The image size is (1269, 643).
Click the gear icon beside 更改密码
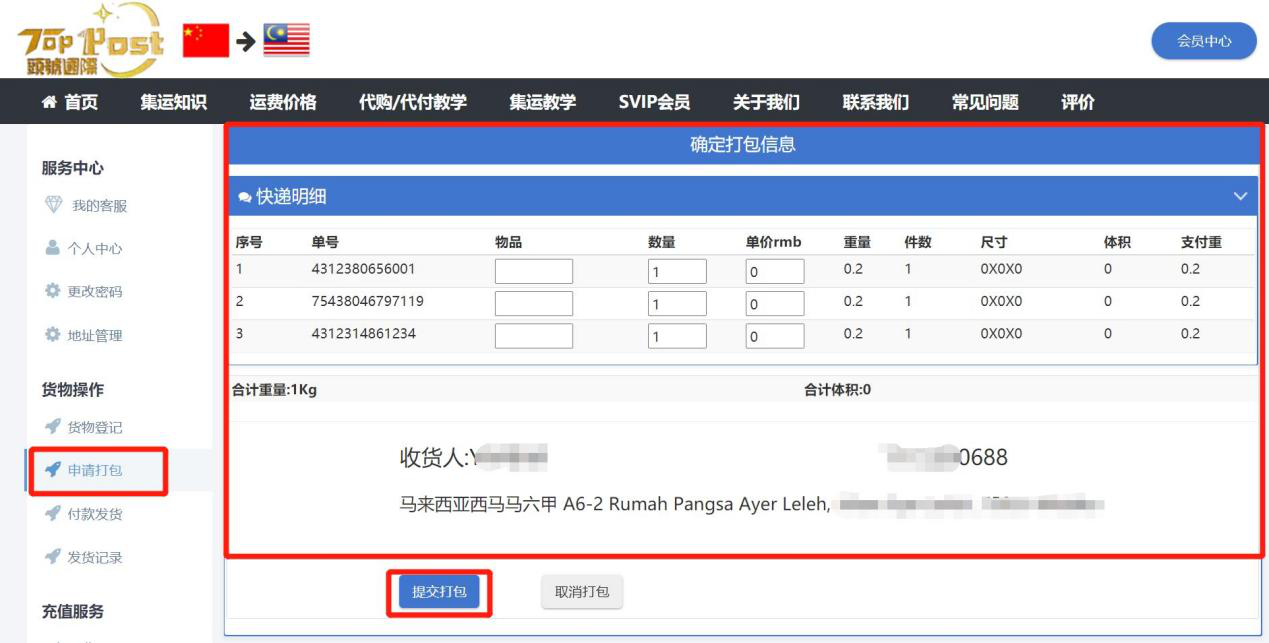(x=54, y=292)
